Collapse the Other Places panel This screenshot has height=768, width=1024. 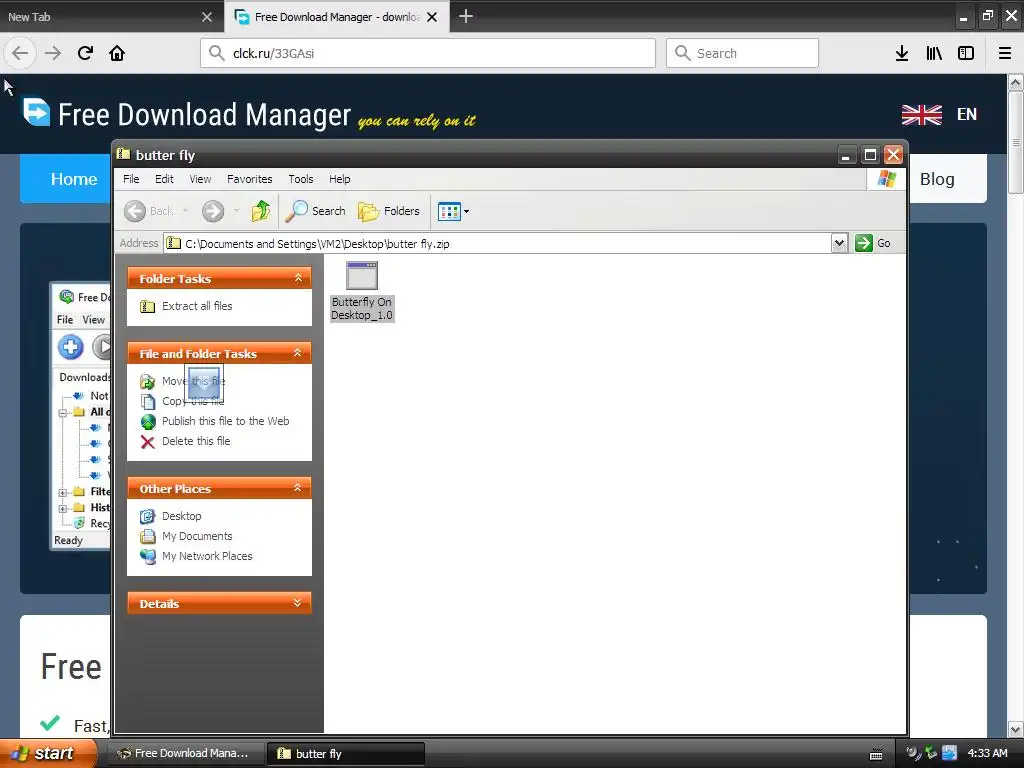(x=298, y=488)
